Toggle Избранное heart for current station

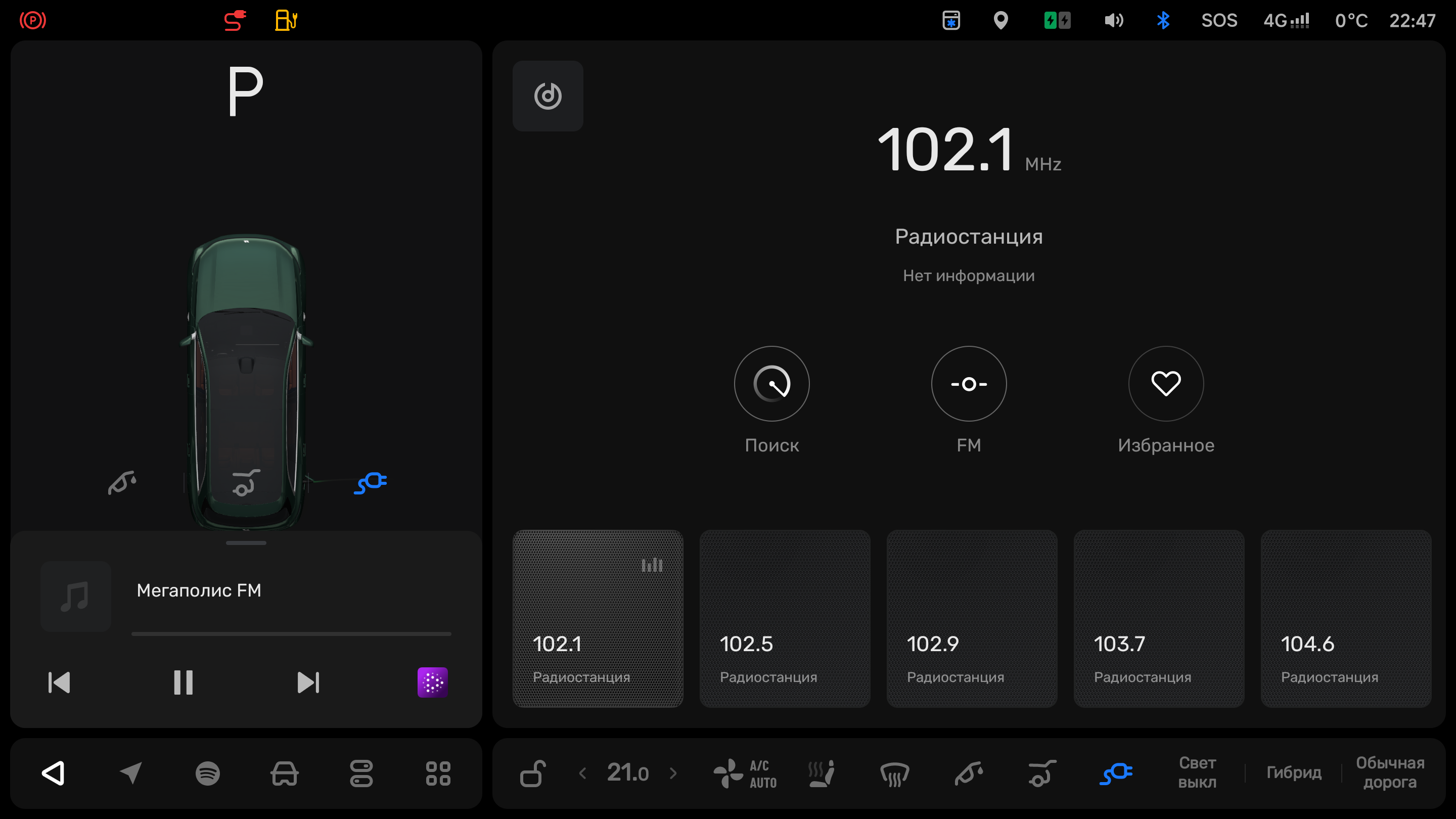coord(1165,384)
